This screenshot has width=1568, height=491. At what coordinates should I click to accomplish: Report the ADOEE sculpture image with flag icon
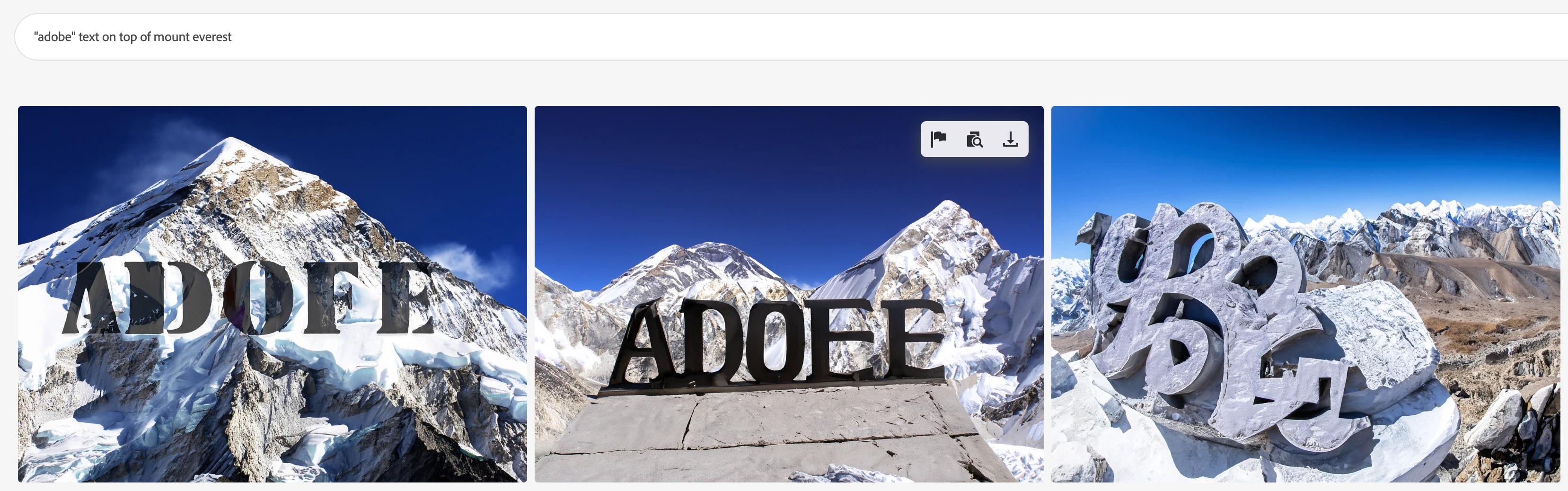pyautogui.click(x=939, y=140)
